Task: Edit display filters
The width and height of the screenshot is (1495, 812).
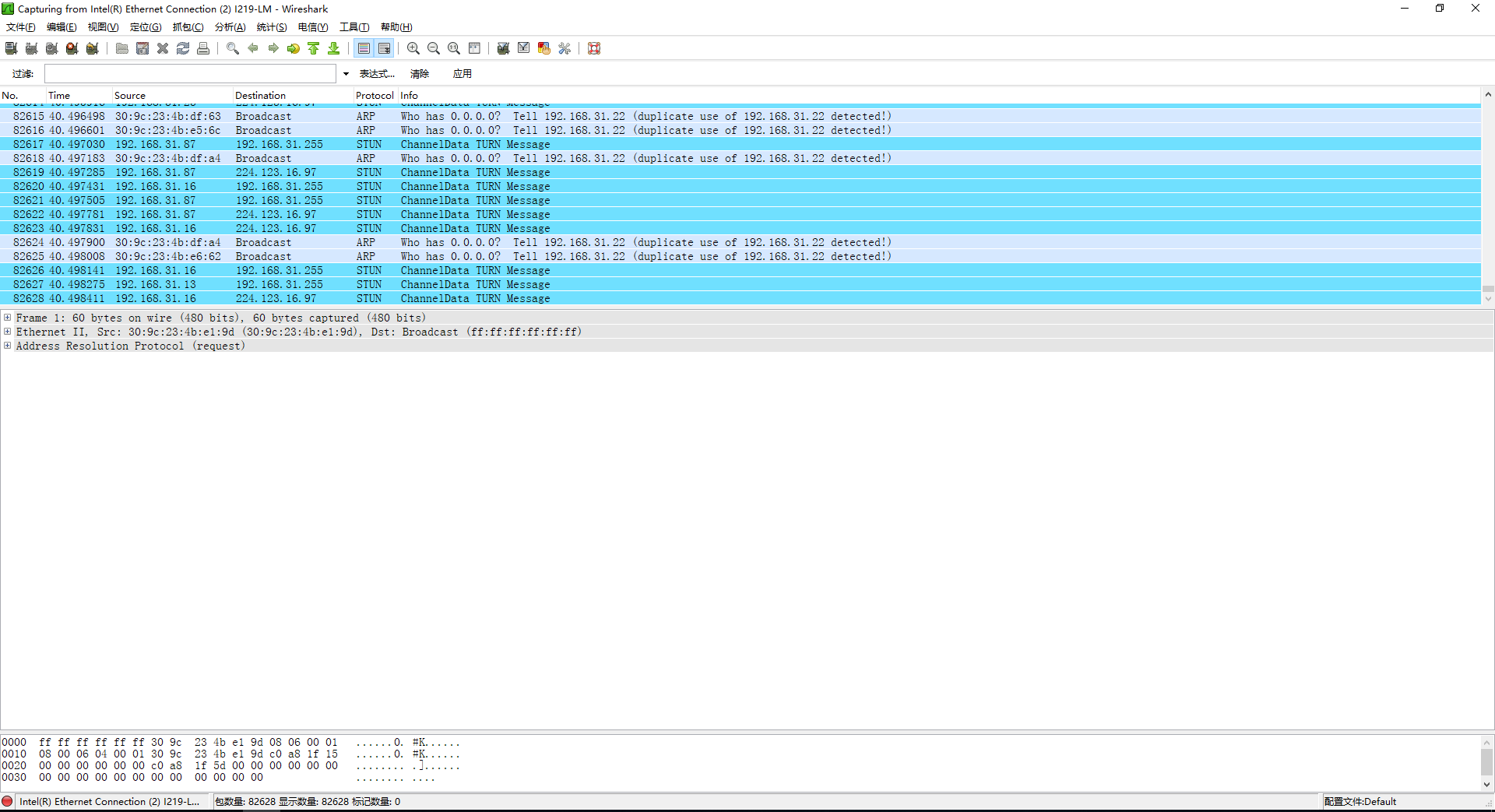Action: pyautogui.click(x=524, y=48)
